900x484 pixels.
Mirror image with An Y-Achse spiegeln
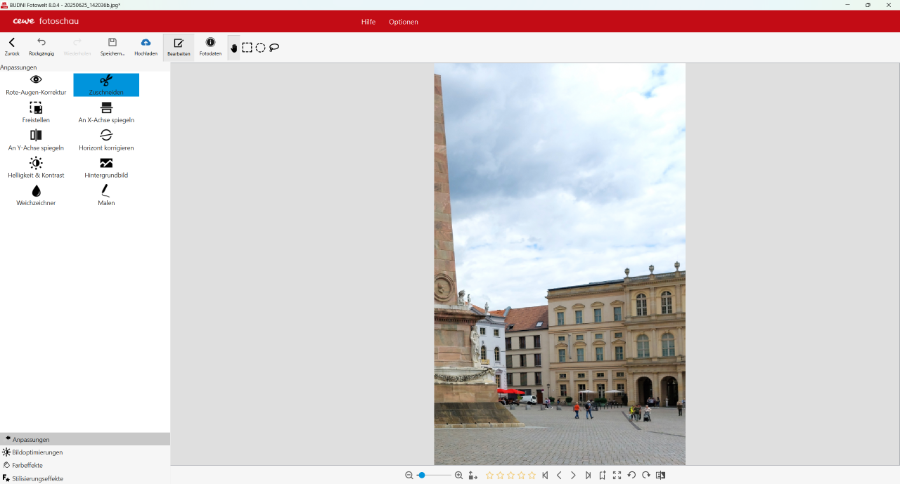(x=36, y=140)
